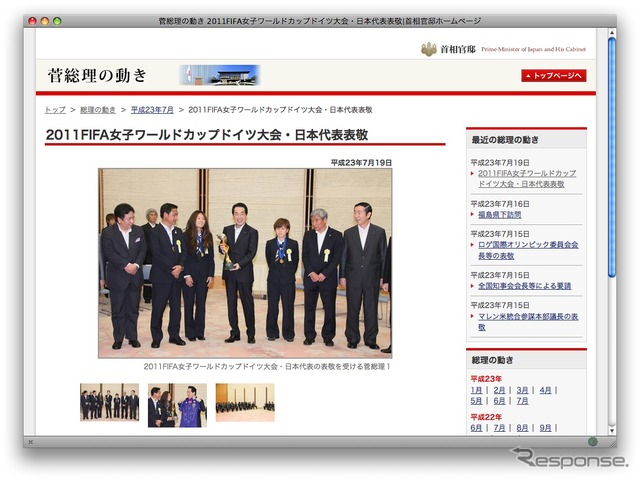Image resolution: width=640 pixels, height=480 pixels.
Task: Open 全国知事会会長等による要請 link
Action: click(x=524, y=286)
